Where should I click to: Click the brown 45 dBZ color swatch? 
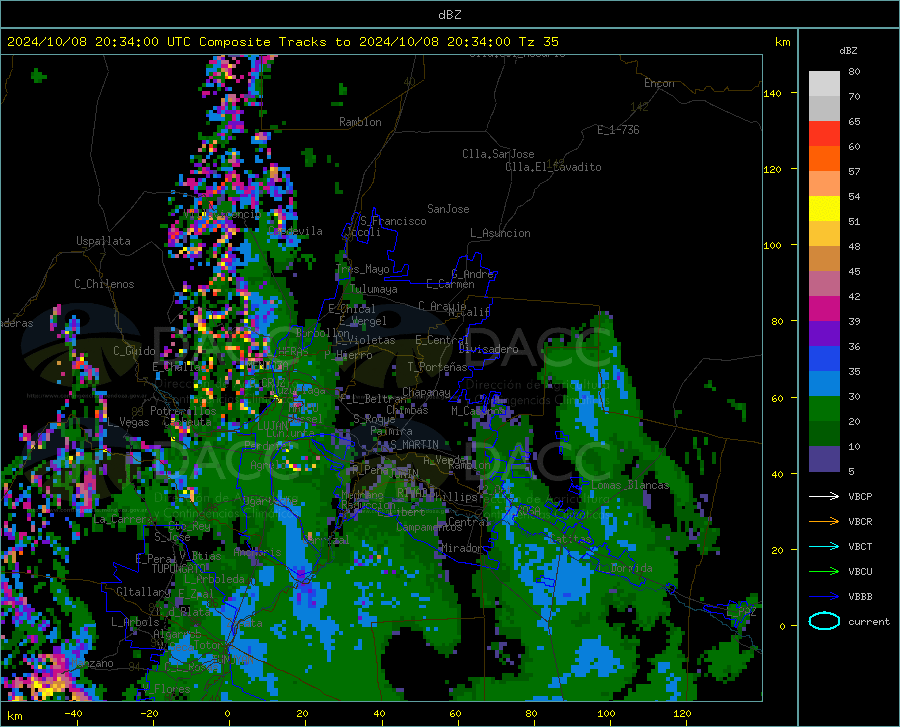[x=824, y=259]
